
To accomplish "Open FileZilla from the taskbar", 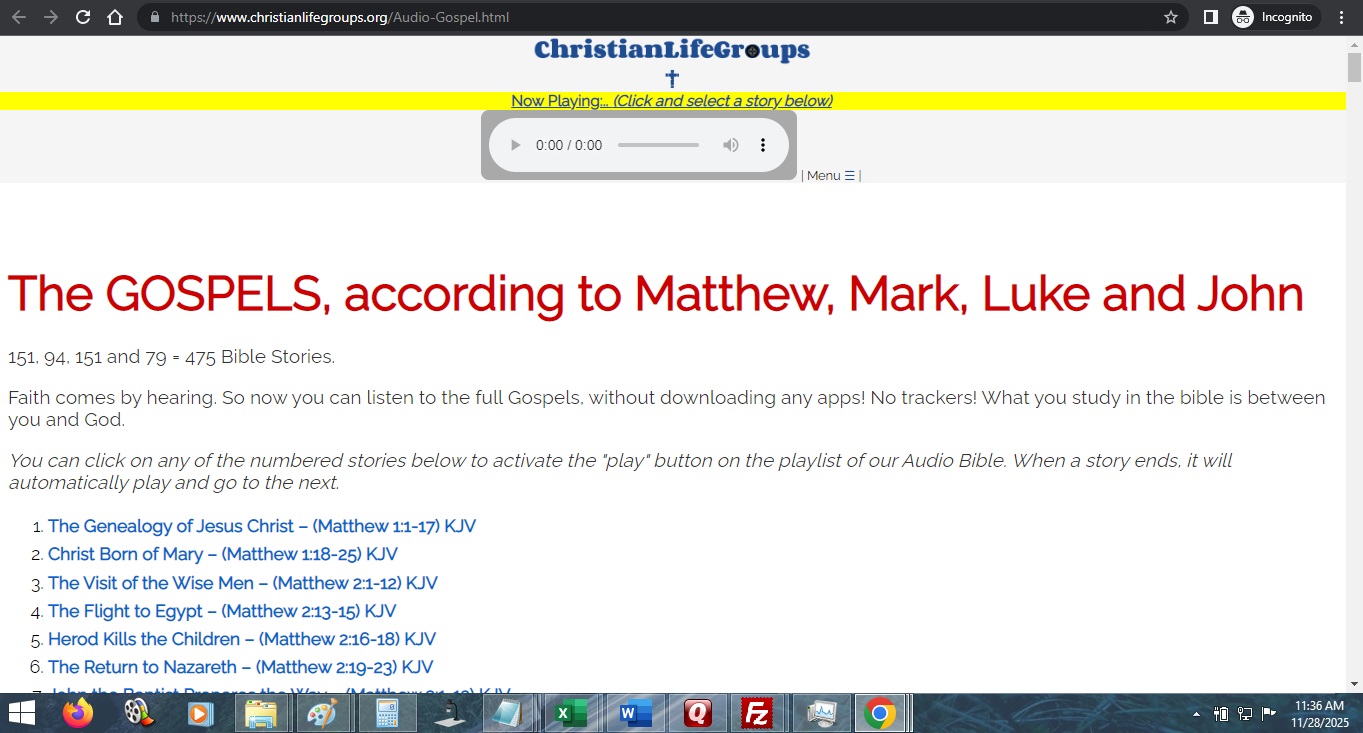I will 758,713.
